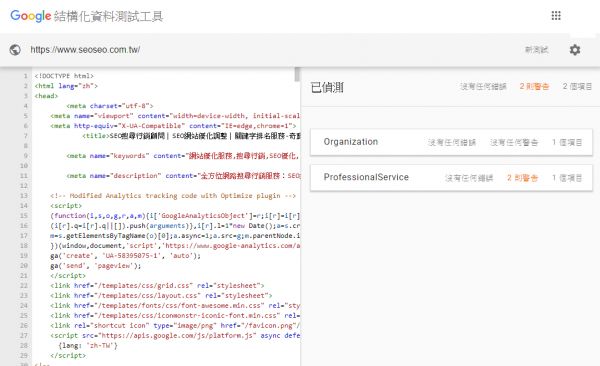Click ProfessionalService's 1 item count
The image size is (600, 366).
pos(567,178)
